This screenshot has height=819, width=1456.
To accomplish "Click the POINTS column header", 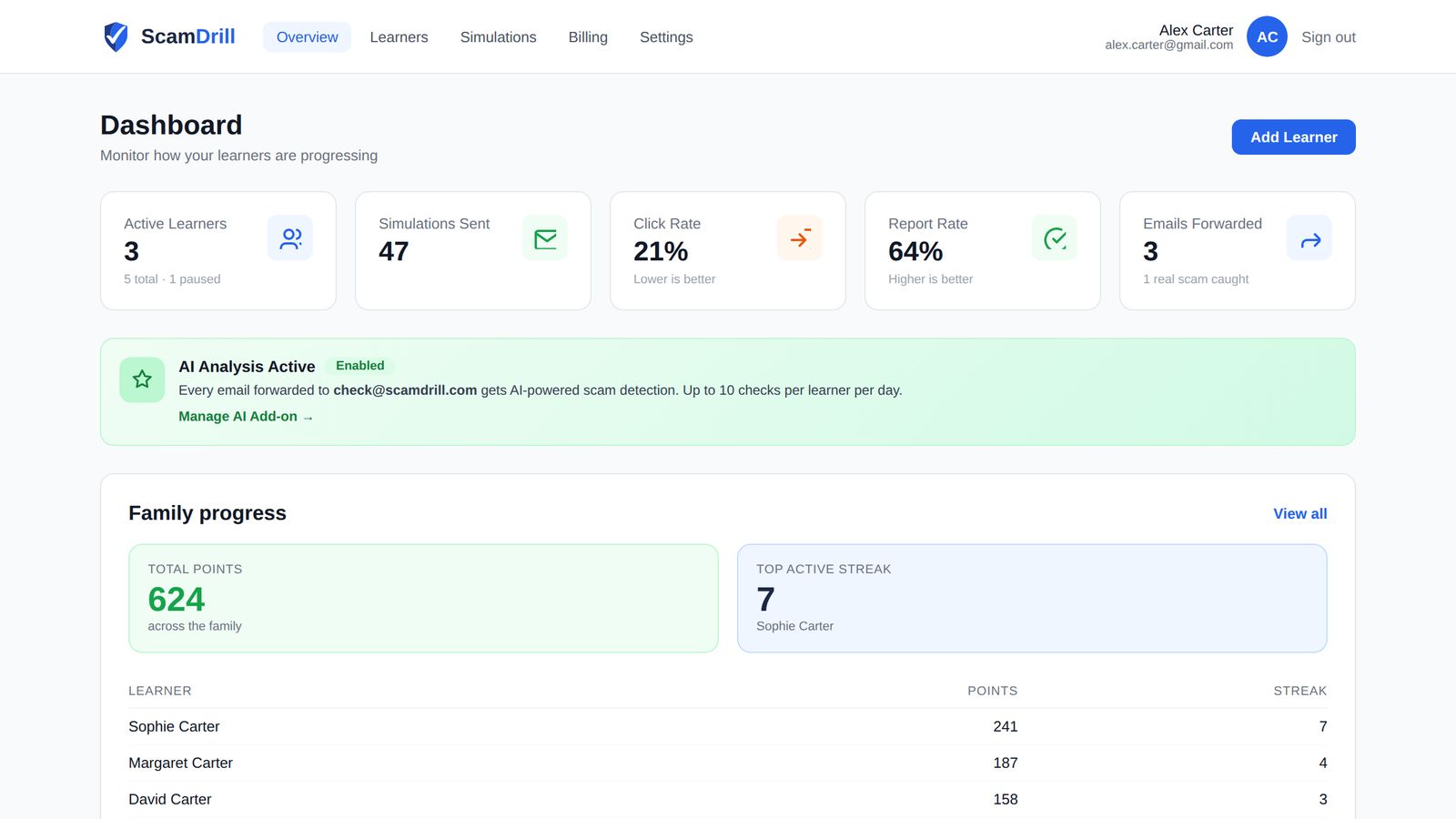I will [992, 691].
